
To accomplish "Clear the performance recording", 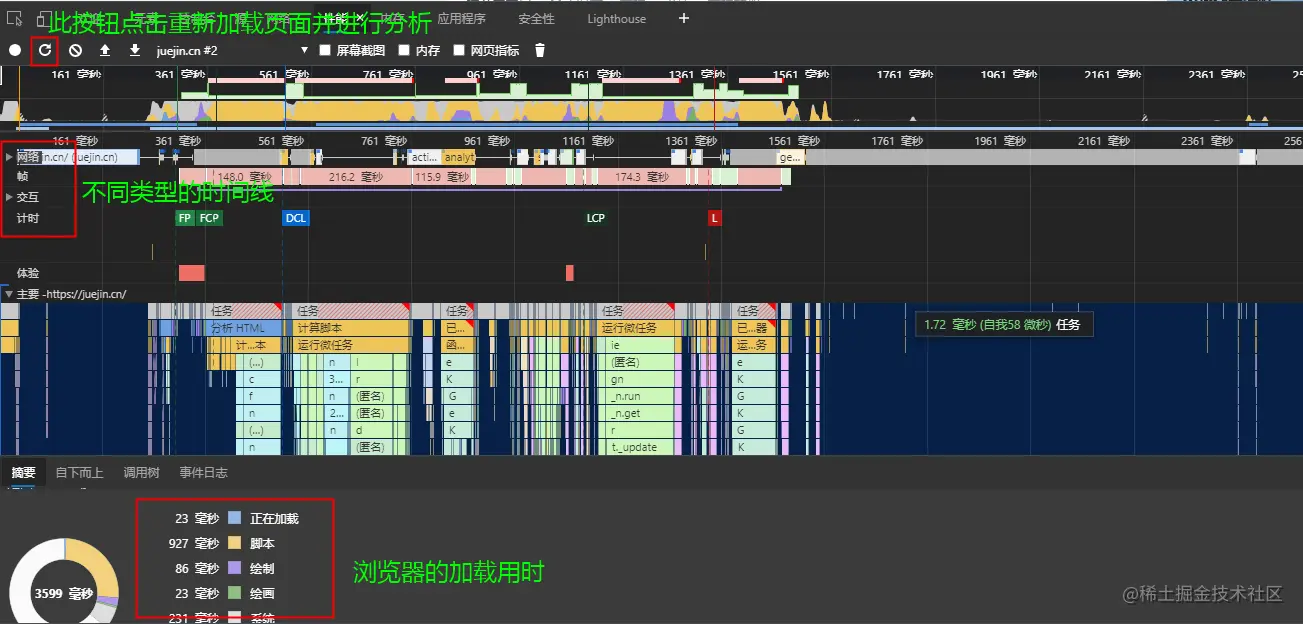I will [x=75, y=50].
